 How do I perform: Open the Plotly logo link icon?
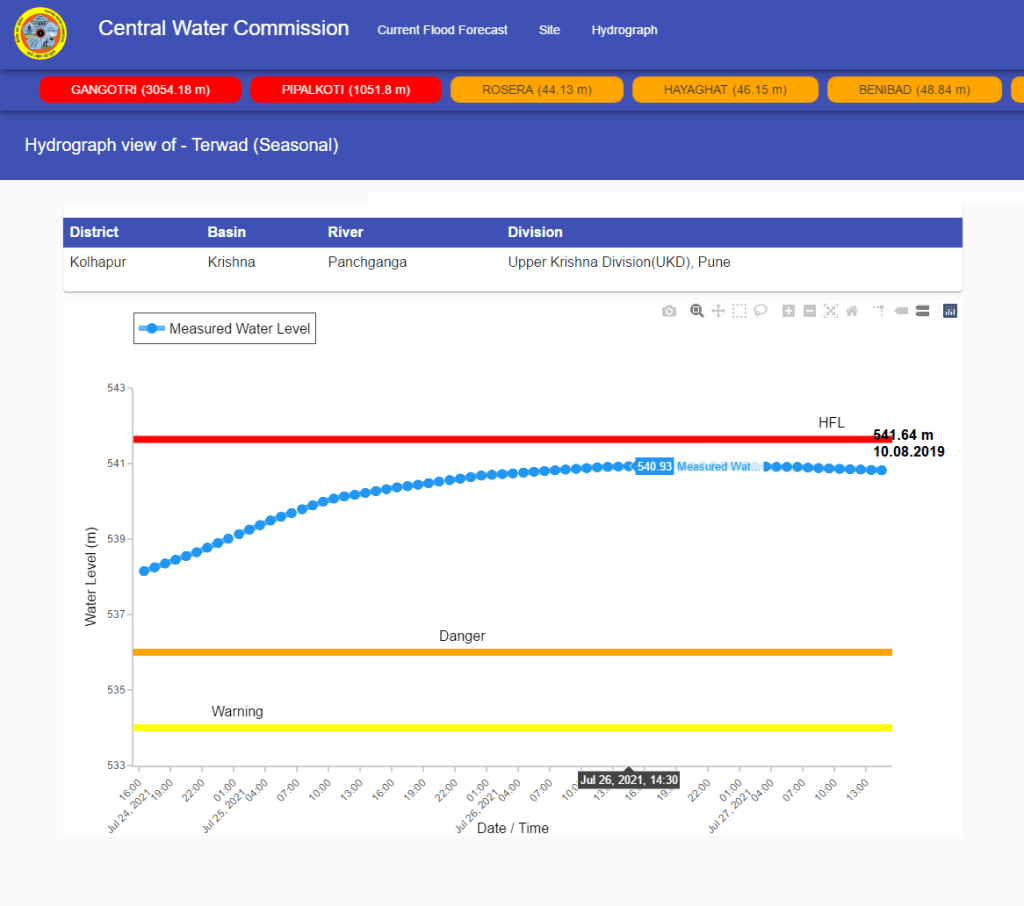[x=950, y=311]
